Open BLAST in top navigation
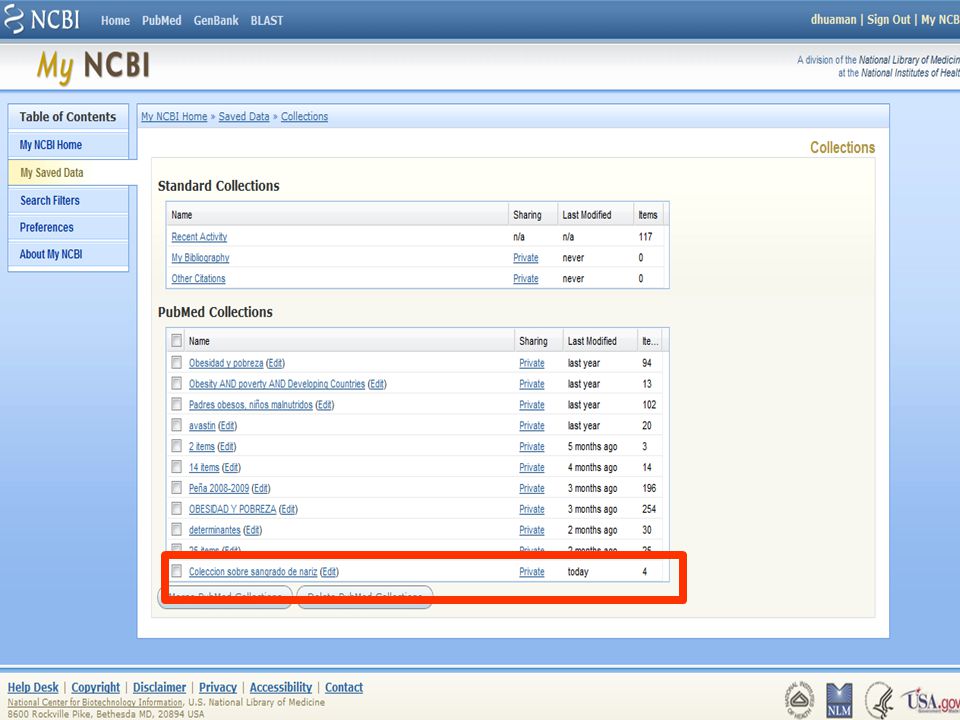 (x=266, y=20)
